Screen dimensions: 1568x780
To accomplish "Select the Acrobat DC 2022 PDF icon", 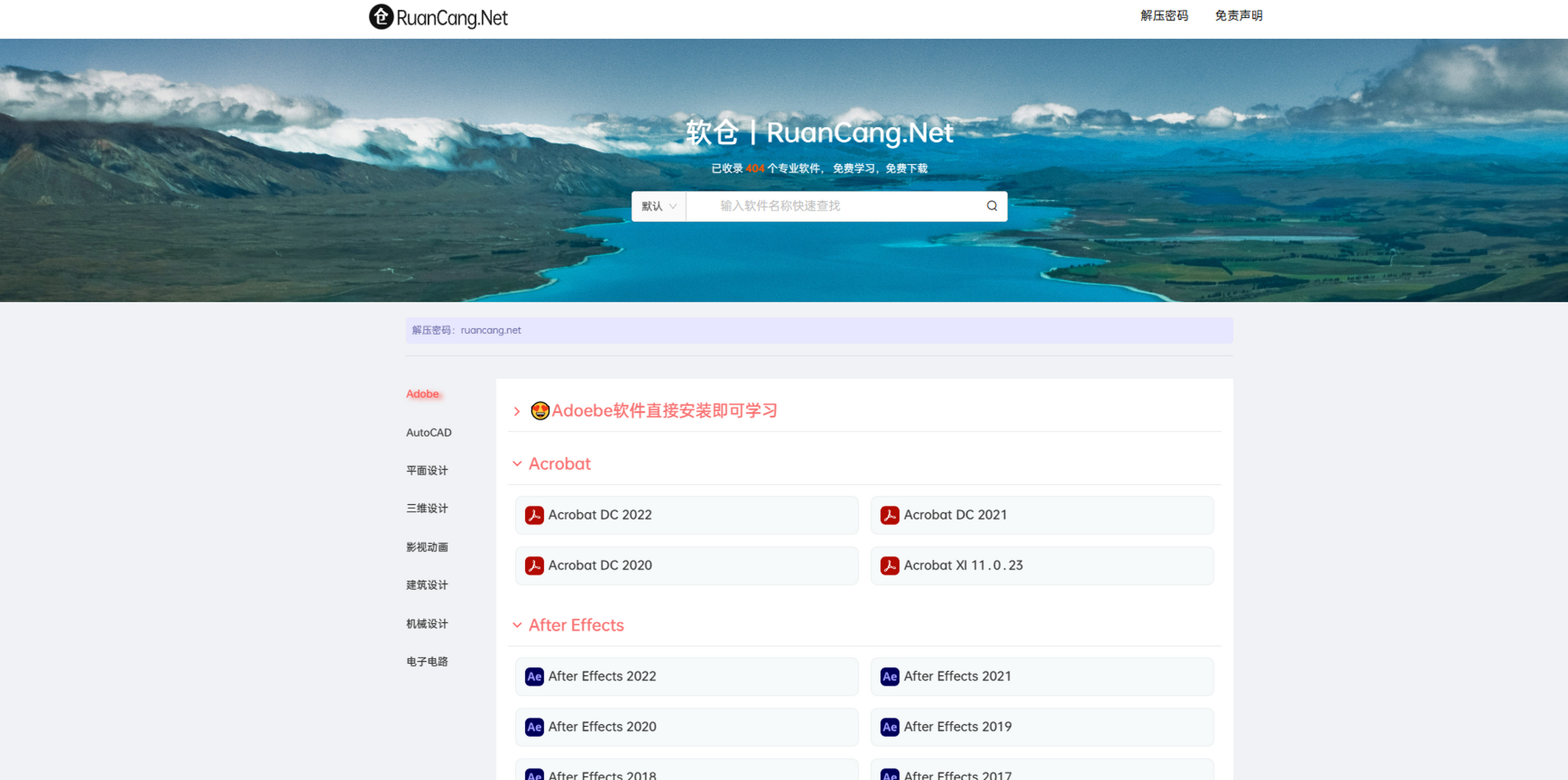I will 534,515.
